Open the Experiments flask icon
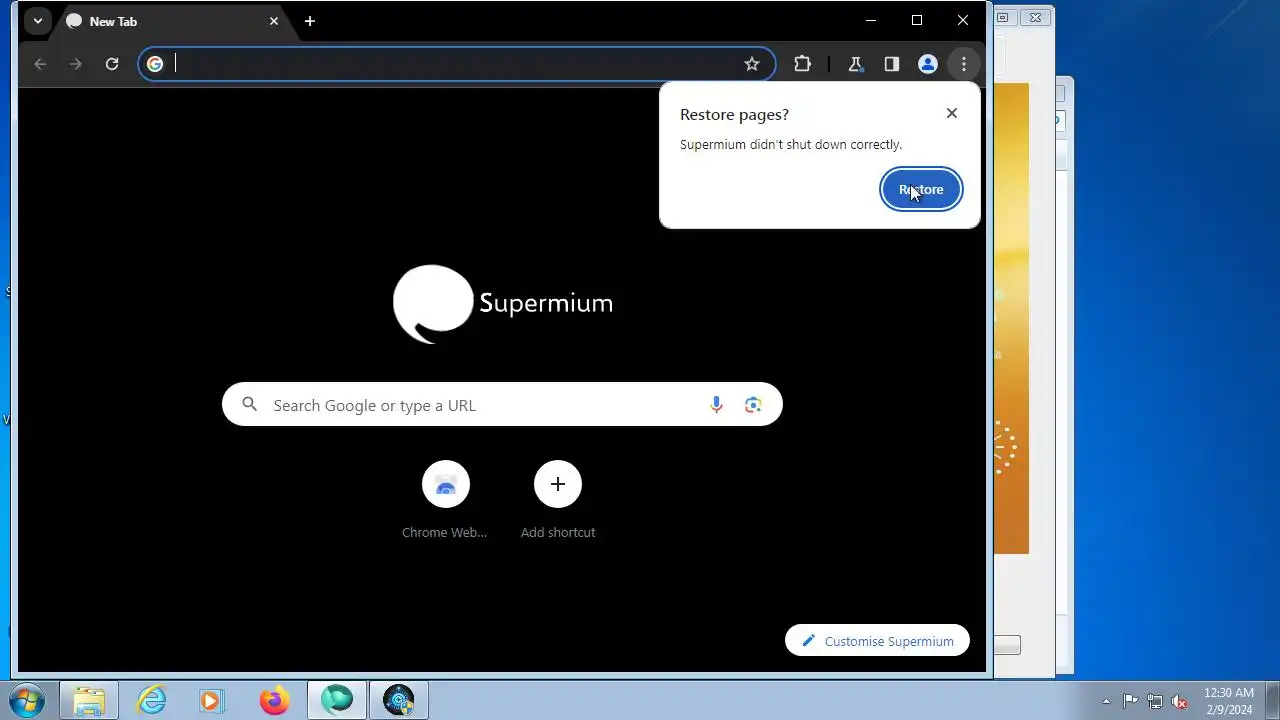Image resolution: width=1280 pixels, height=720 pixels. 855,64
